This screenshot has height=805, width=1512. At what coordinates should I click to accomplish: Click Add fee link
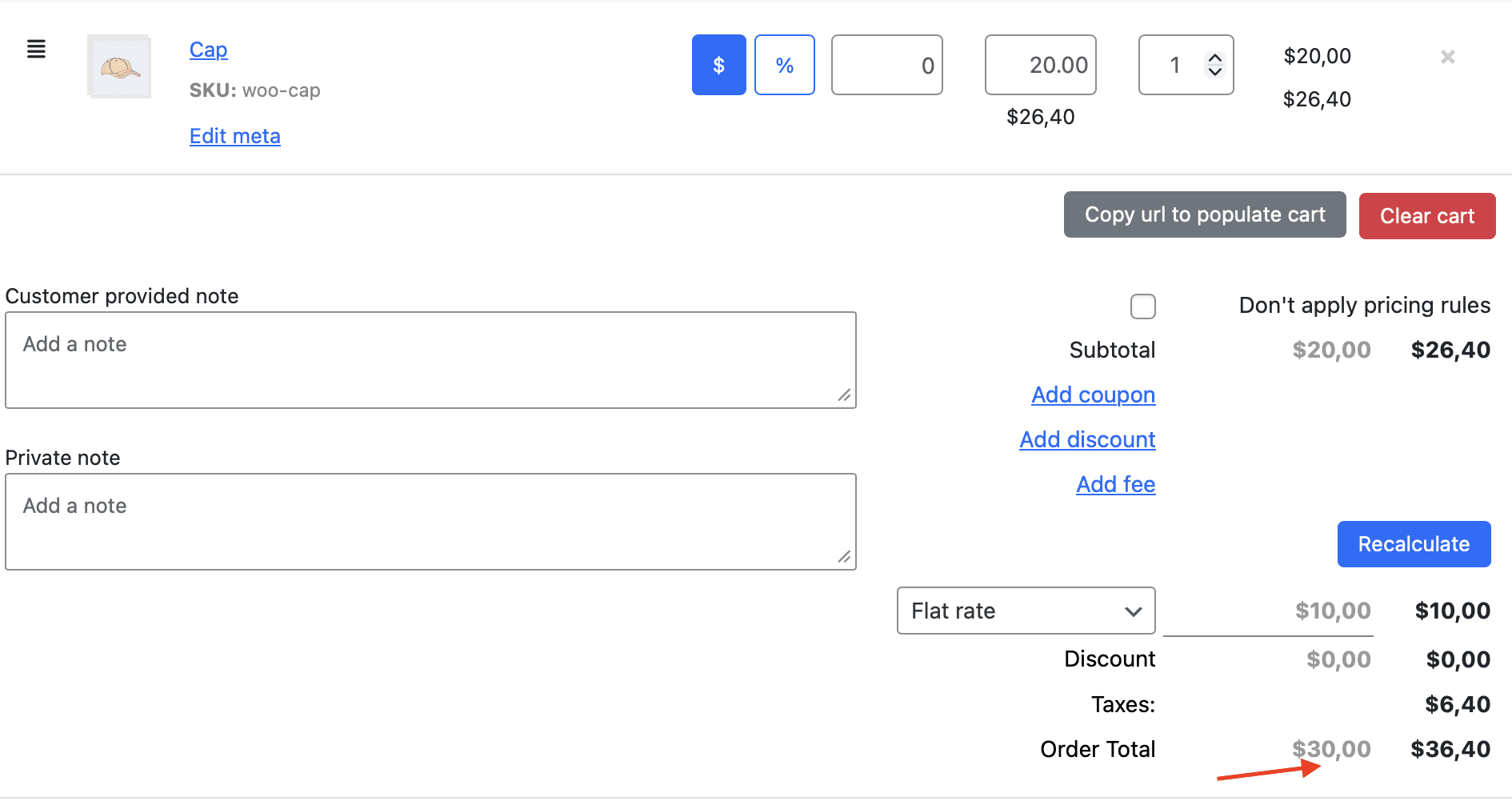1115,484
